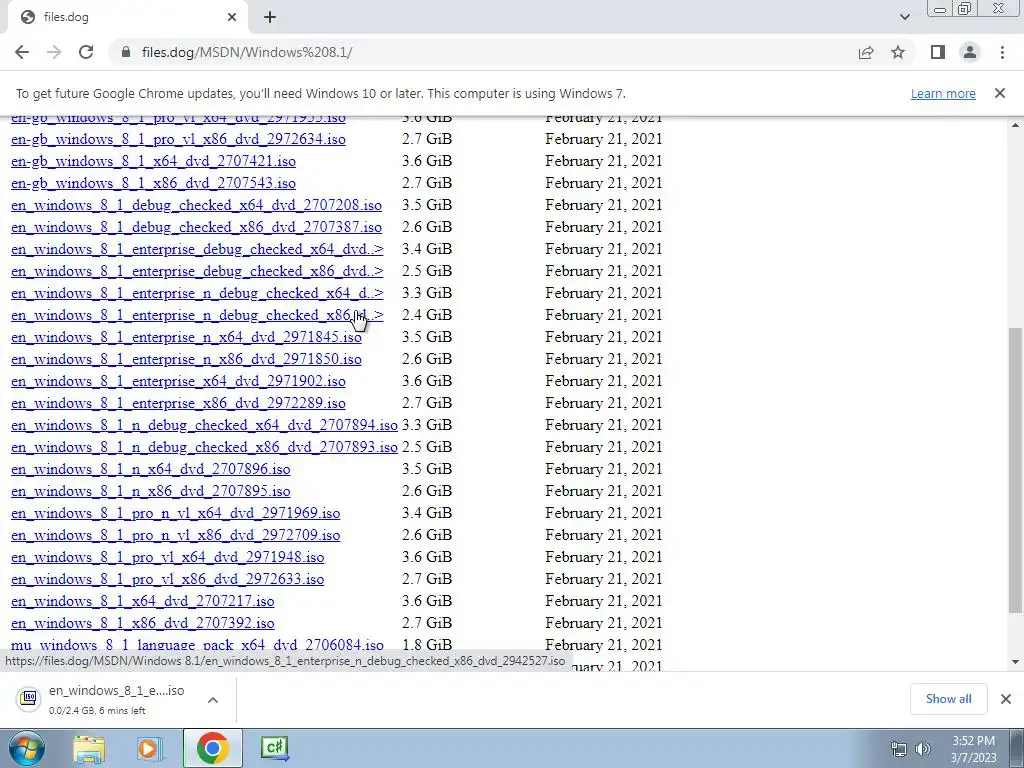Close the downloads bar
1024x768 pixels.
click(1006, 699)
